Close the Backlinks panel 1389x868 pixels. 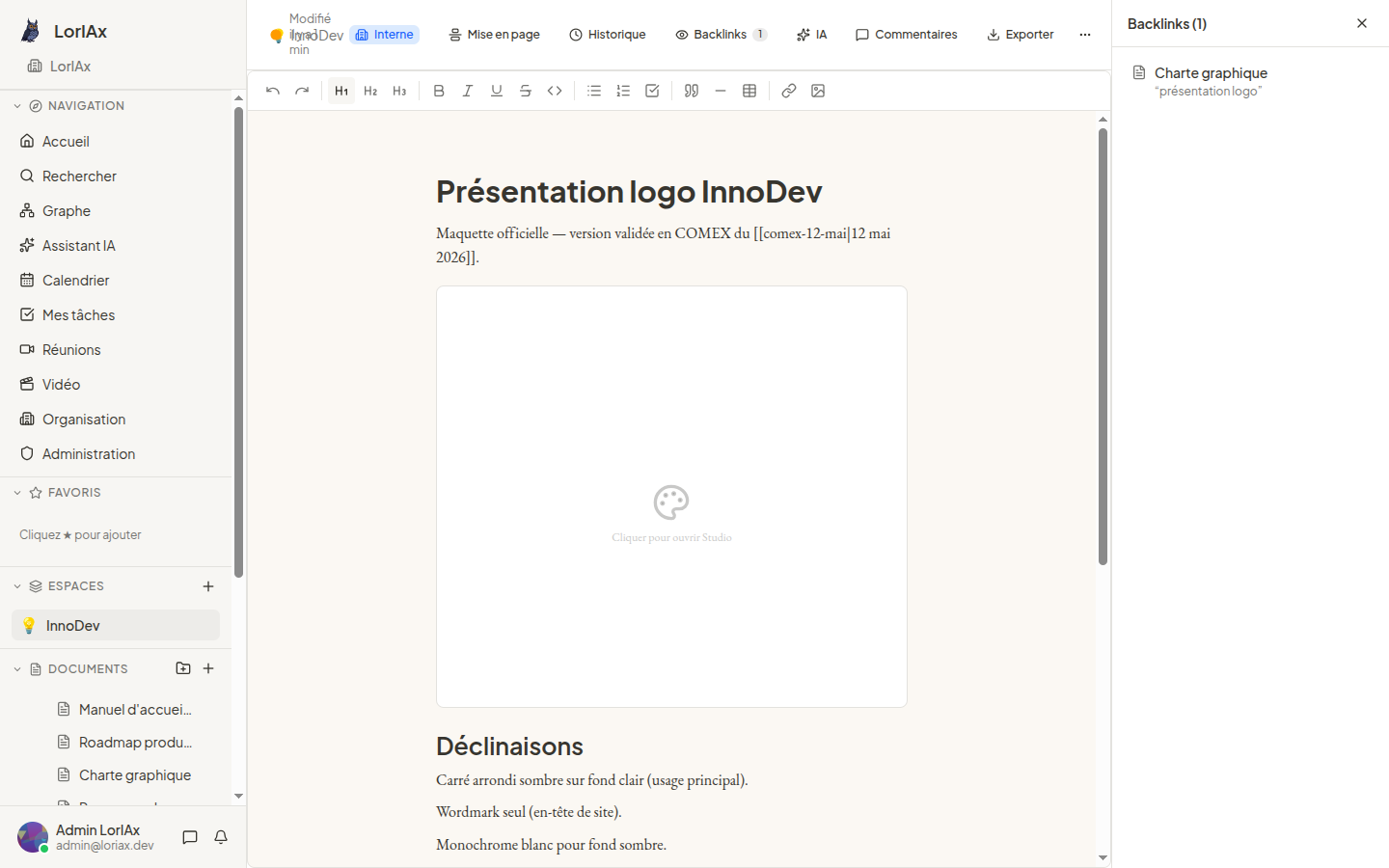click(x=1362, y=23)
